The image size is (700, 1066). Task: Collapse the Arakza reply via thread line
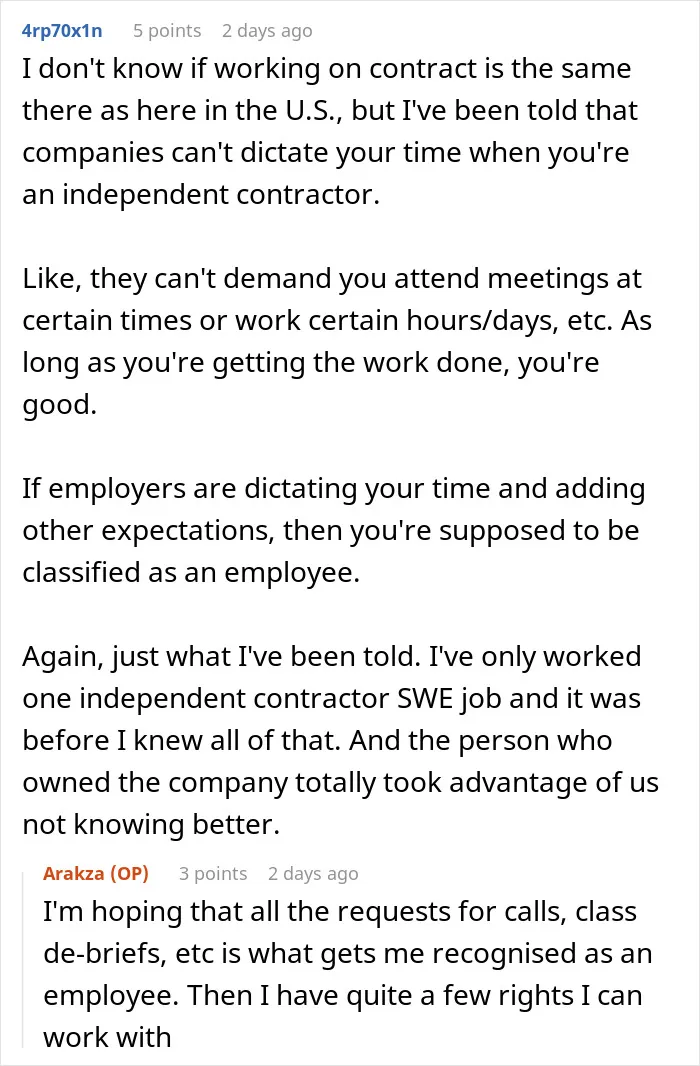click(24, 959)
